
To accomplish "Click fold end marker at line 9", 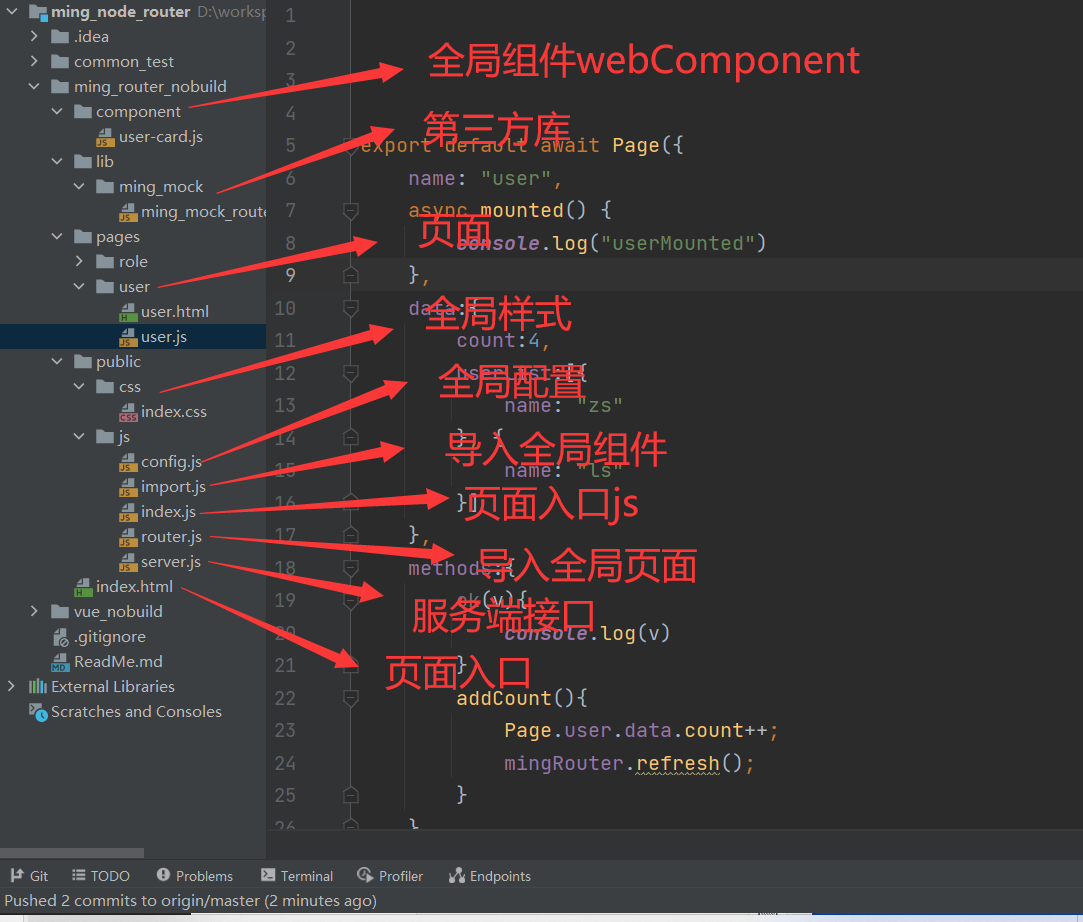I will 350,275.
